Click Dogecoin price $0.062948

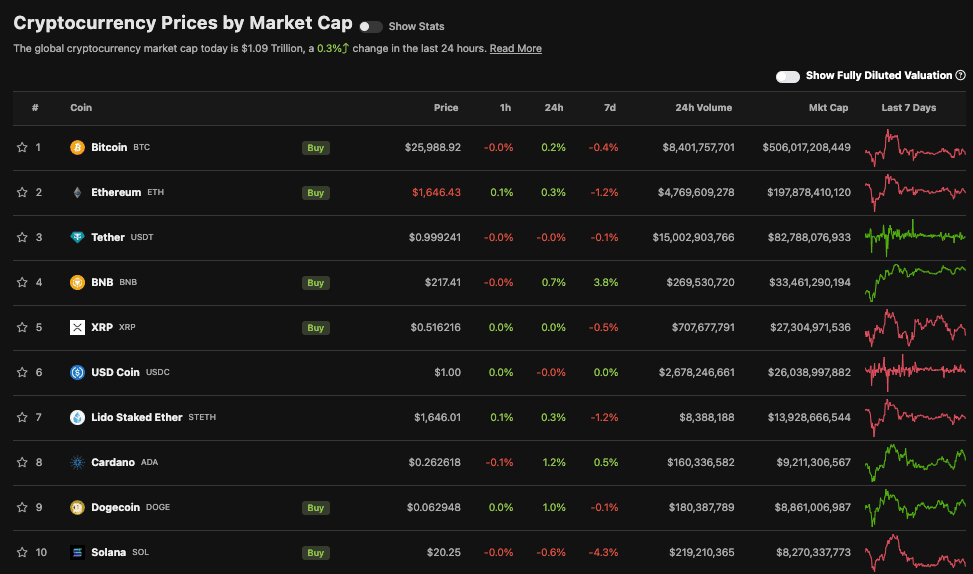point(434,507)
